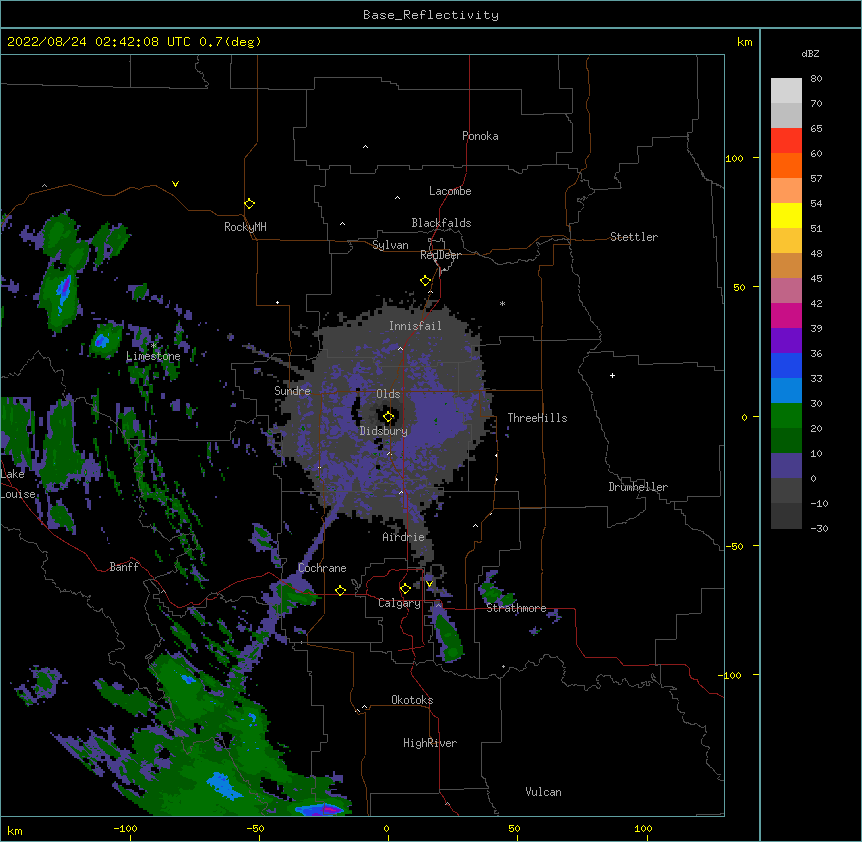Click the Sylvan map label

[x=390, y=245]
